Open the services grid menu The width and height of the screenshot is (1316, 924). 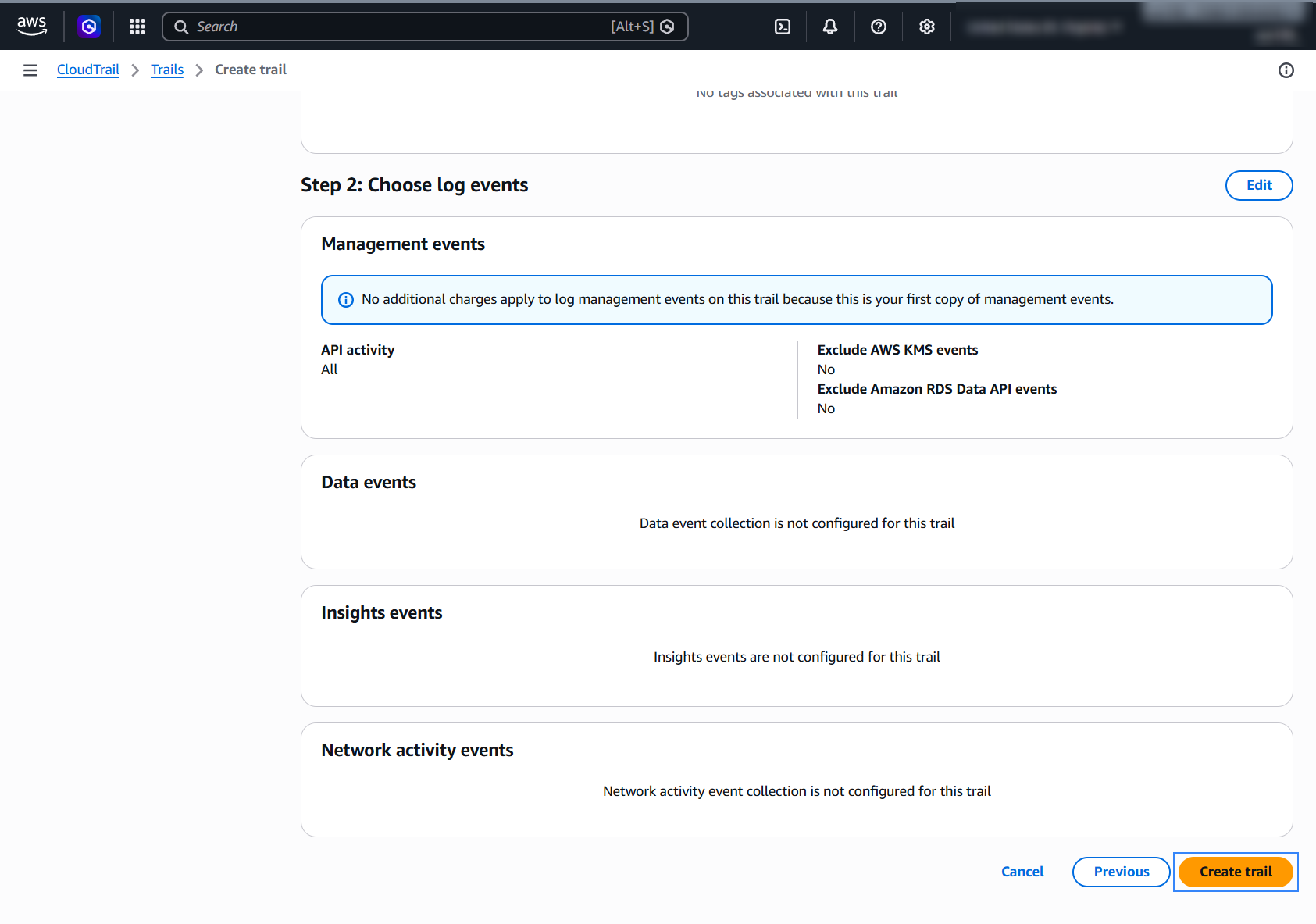coord(137,27)
